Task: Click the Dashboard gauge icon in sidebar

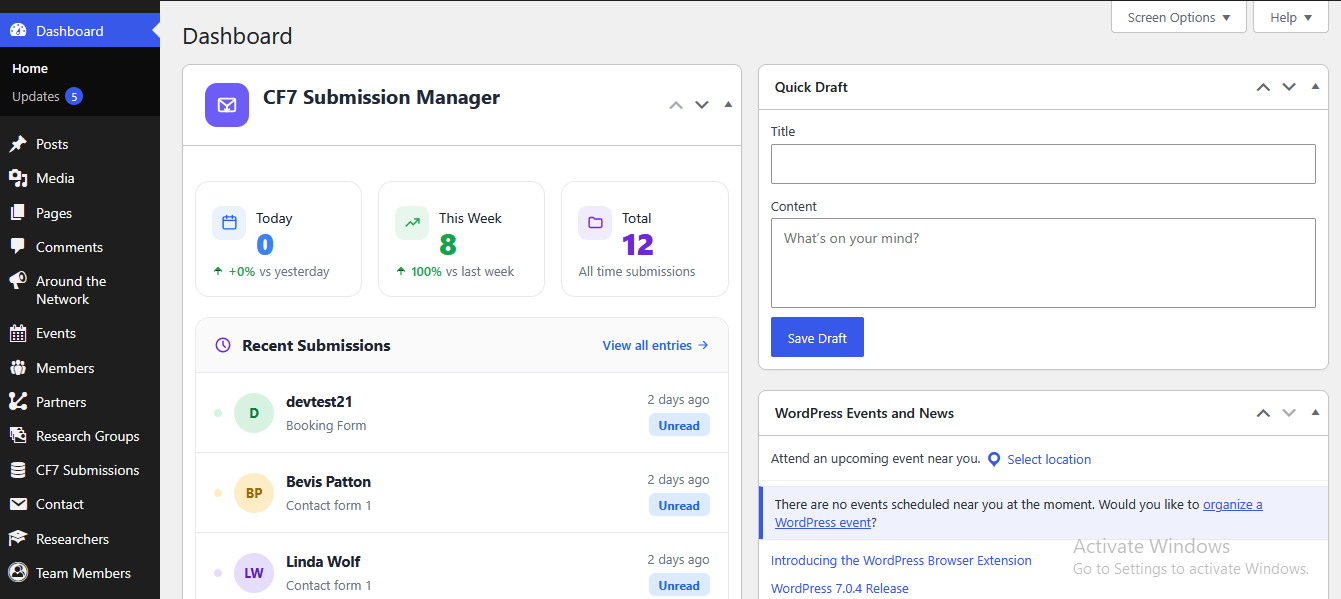Action: [18, 31]
